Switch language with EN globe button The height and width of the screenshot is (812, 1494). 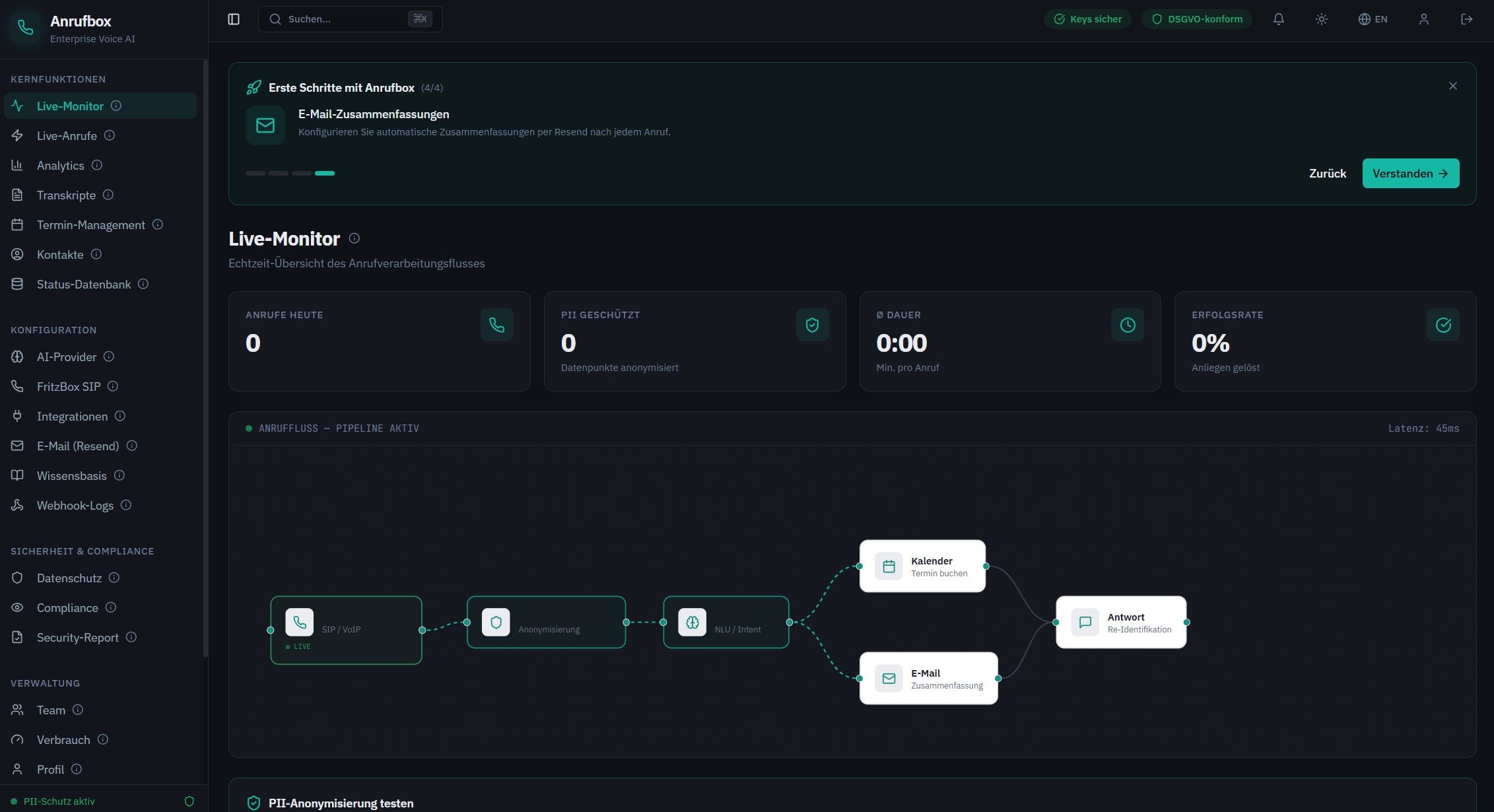pyautogui.click(x=1373, y=19)
